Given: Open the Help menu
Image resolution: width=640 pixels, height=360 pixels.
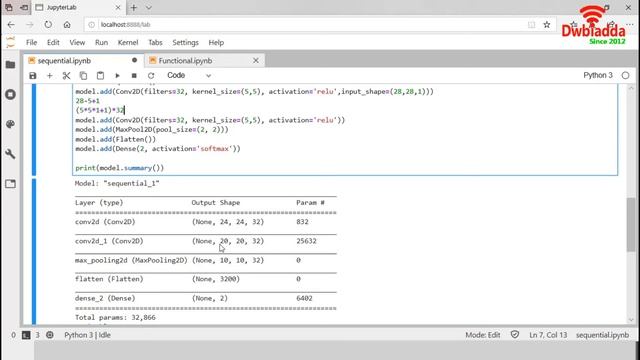Looking at the screenshot, I should [216, 42].
